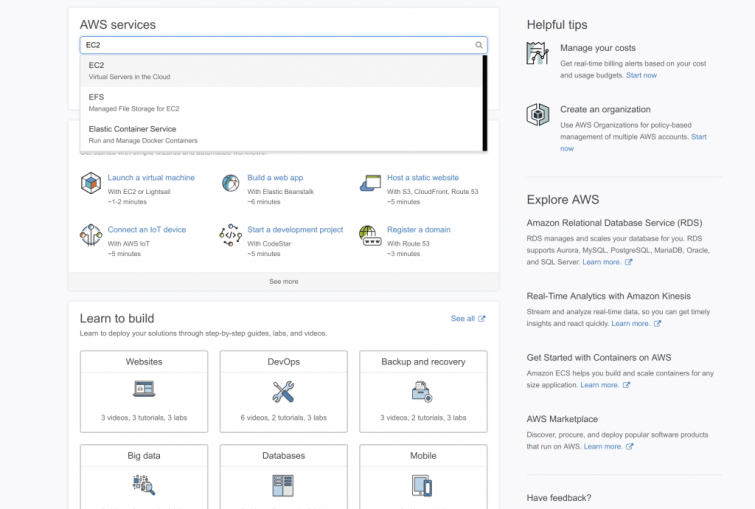Open the Mobile learning card

[423, 477]
